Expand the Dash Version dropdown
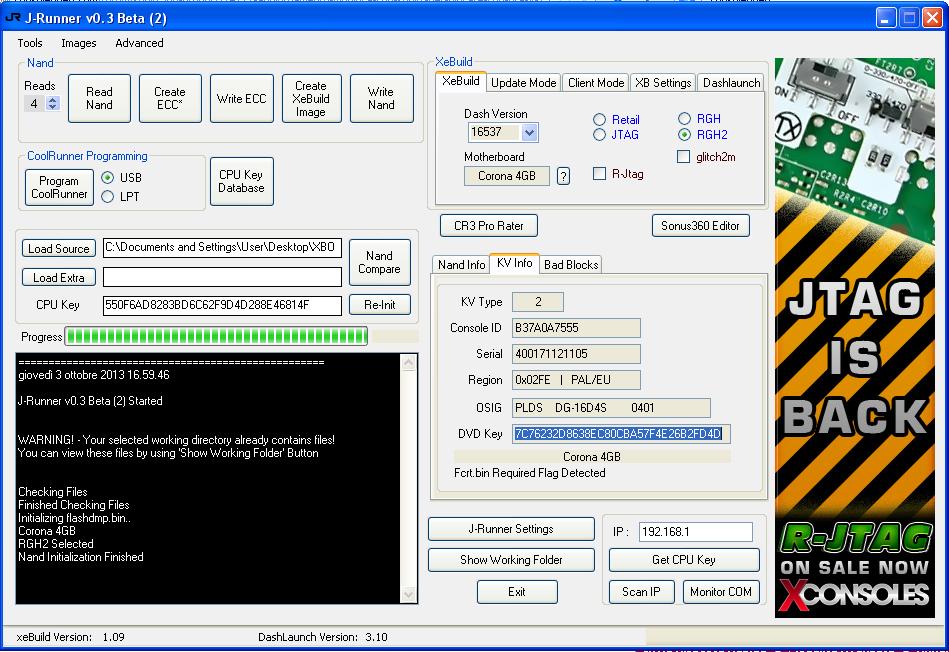This screenshot has height=652, width=949. pos(529,132)
